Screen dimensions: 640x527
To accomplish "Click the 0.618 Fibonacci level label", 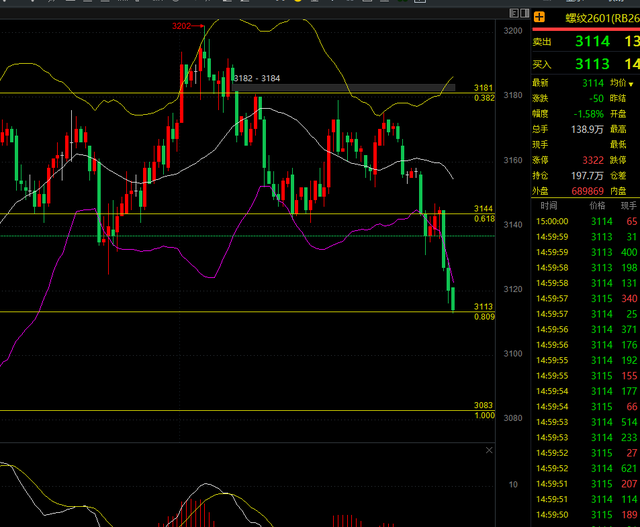I will click(484, 219).
